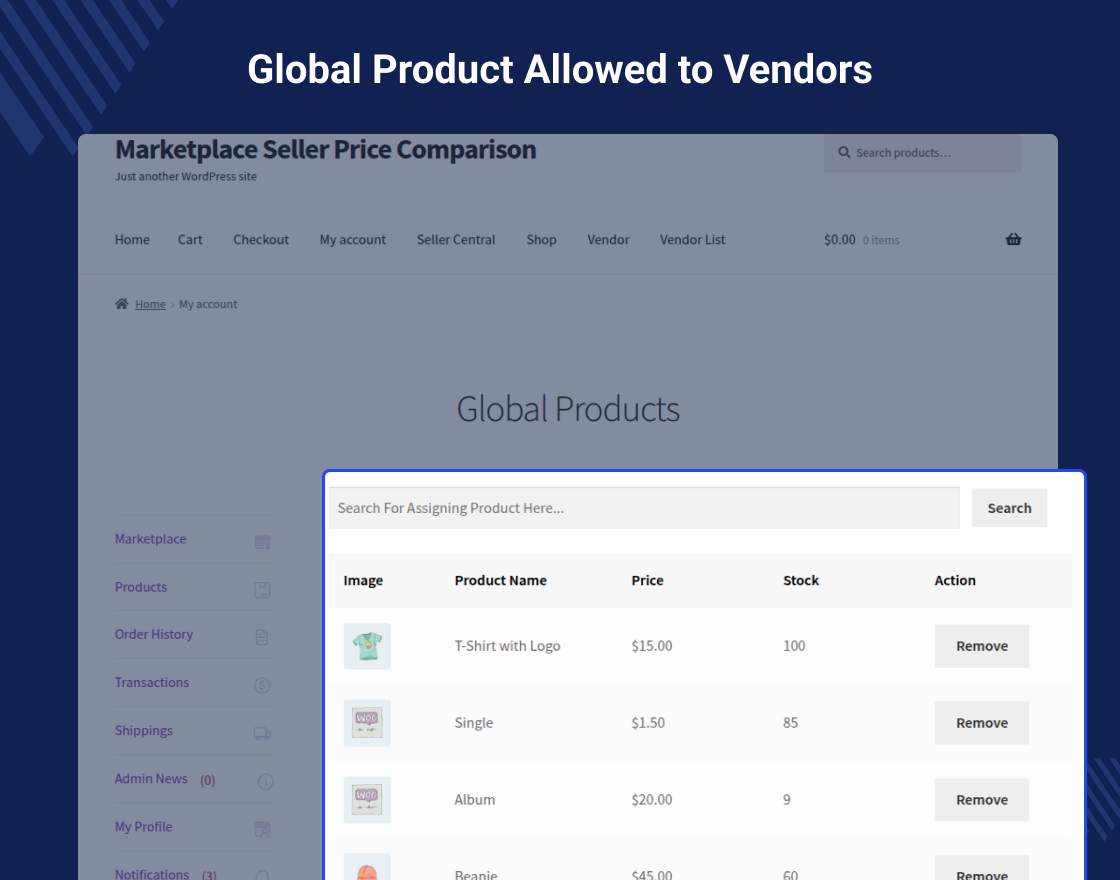Screen dimensions: 1120x880
Task: Go to Home in the navigation menu
Action: tap(132, 240)
